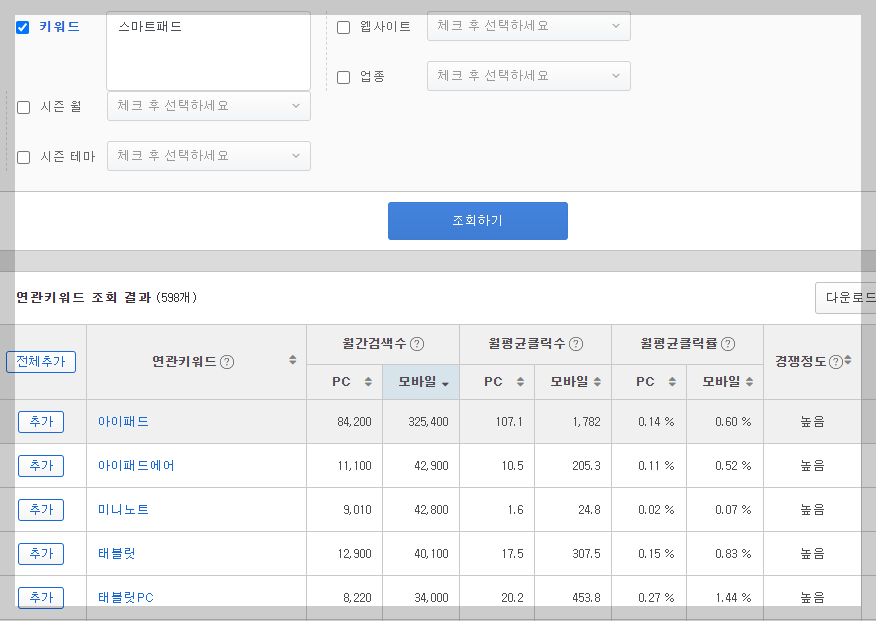Enable the 웹사이트 checkbox
This screenshot has height=621, width=876.
coord(344,27)
